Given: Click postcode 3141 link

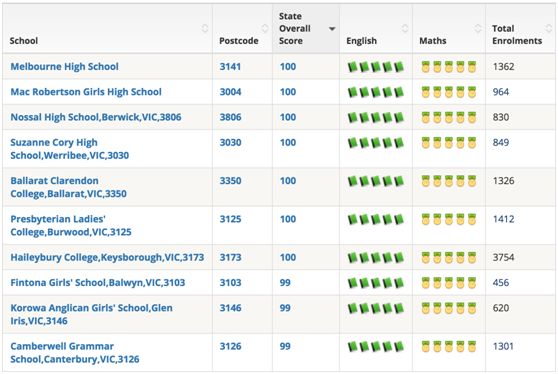Looking at the screenshot, I should pos(230,67).
